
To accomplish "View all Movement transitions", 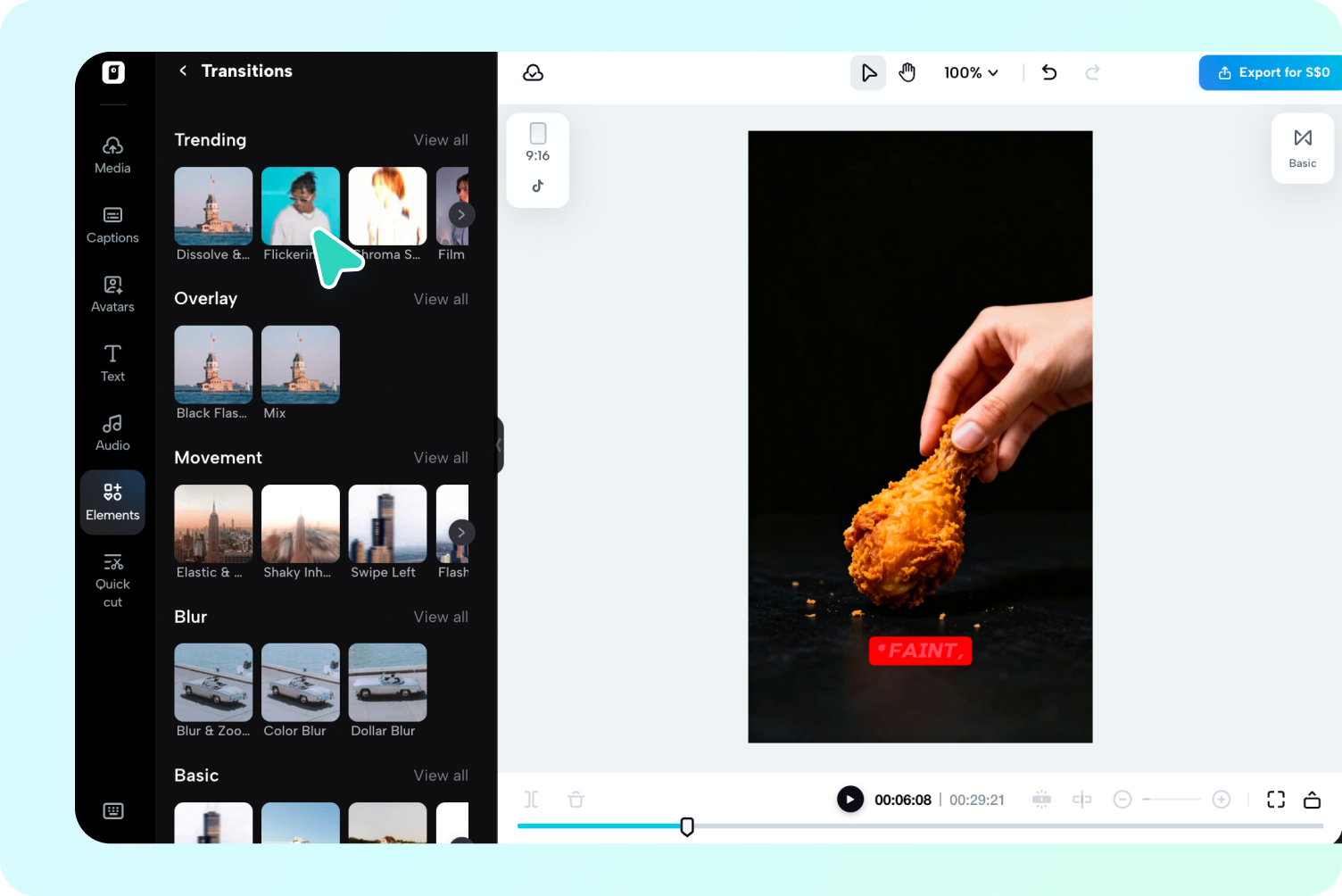I will (441, 458).
